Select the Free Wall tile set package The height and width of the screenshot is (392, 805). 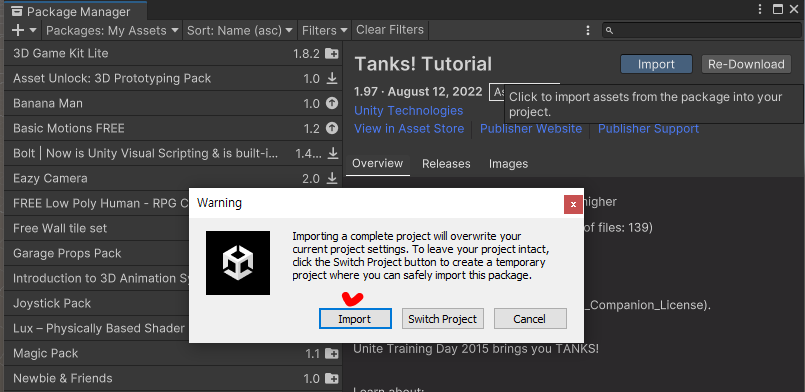97,228
